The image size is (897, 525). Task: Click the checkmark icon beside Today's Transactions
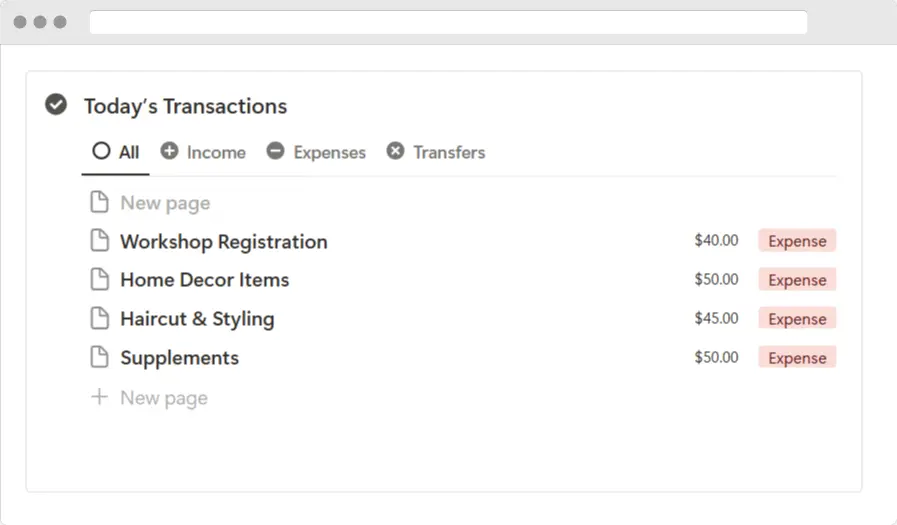[x=56, y=105]
